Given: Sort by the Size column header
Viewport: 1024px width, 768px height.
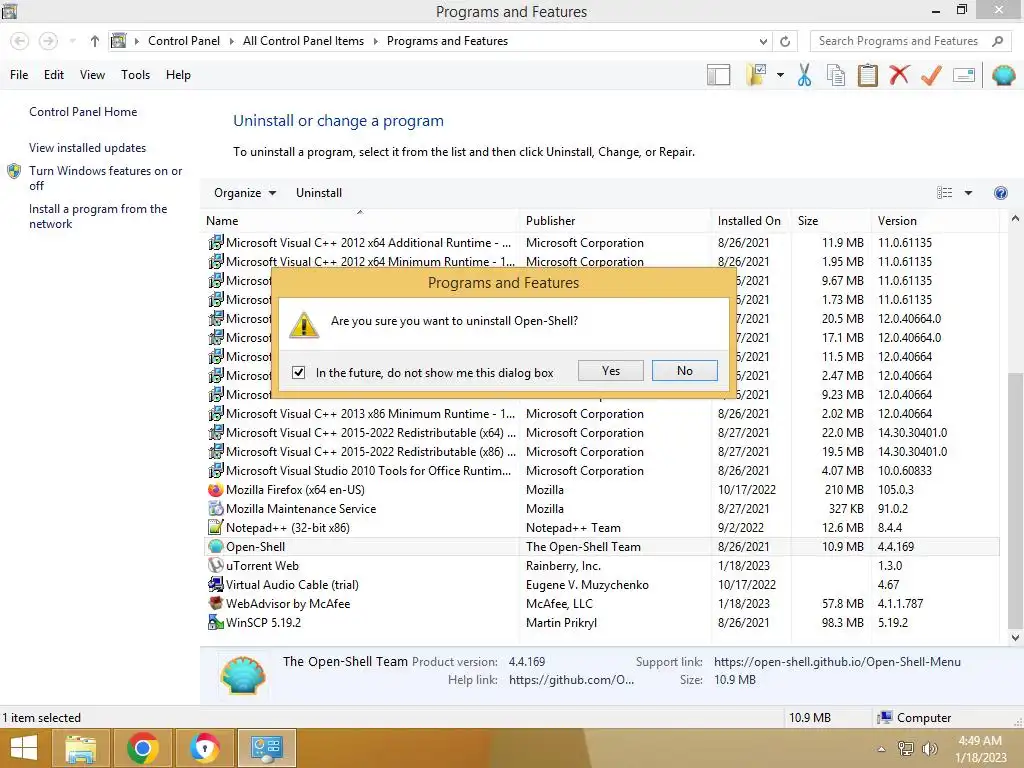Looking at the screenshot, I should [x=831, y=221].
